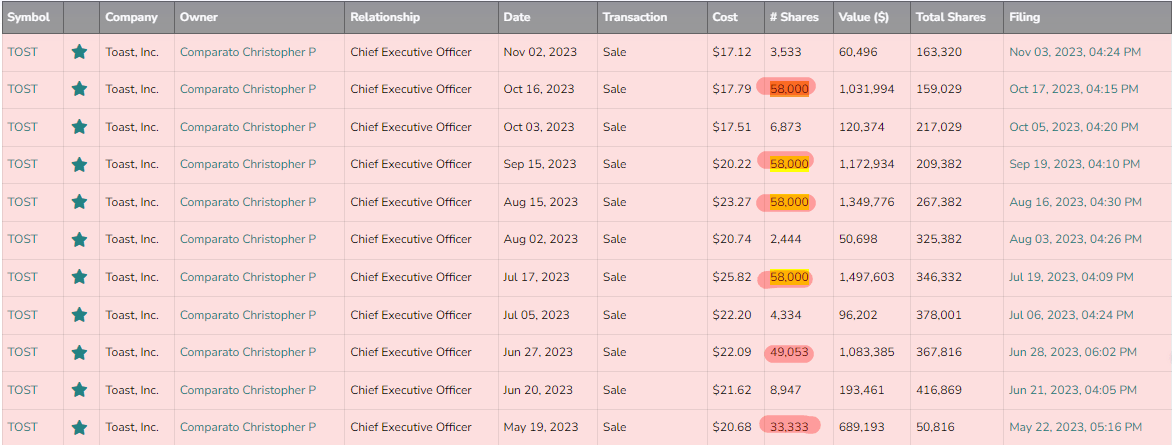
Task: Click the star icon in the May 19, 2023 row
Action: click(x=79, y=427)
